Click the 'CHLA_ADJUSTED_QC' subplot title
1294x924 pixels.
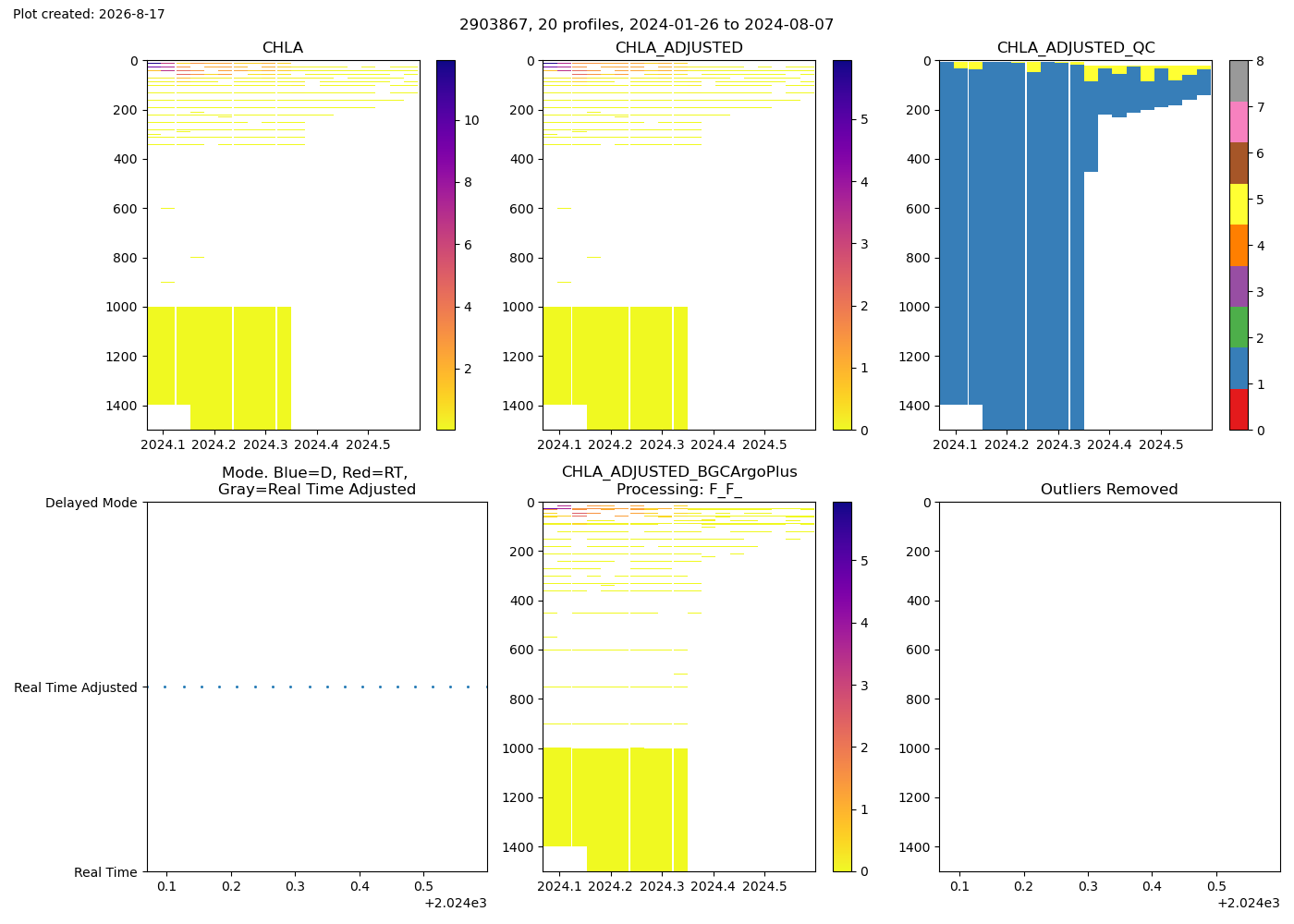coord(1076,48)
